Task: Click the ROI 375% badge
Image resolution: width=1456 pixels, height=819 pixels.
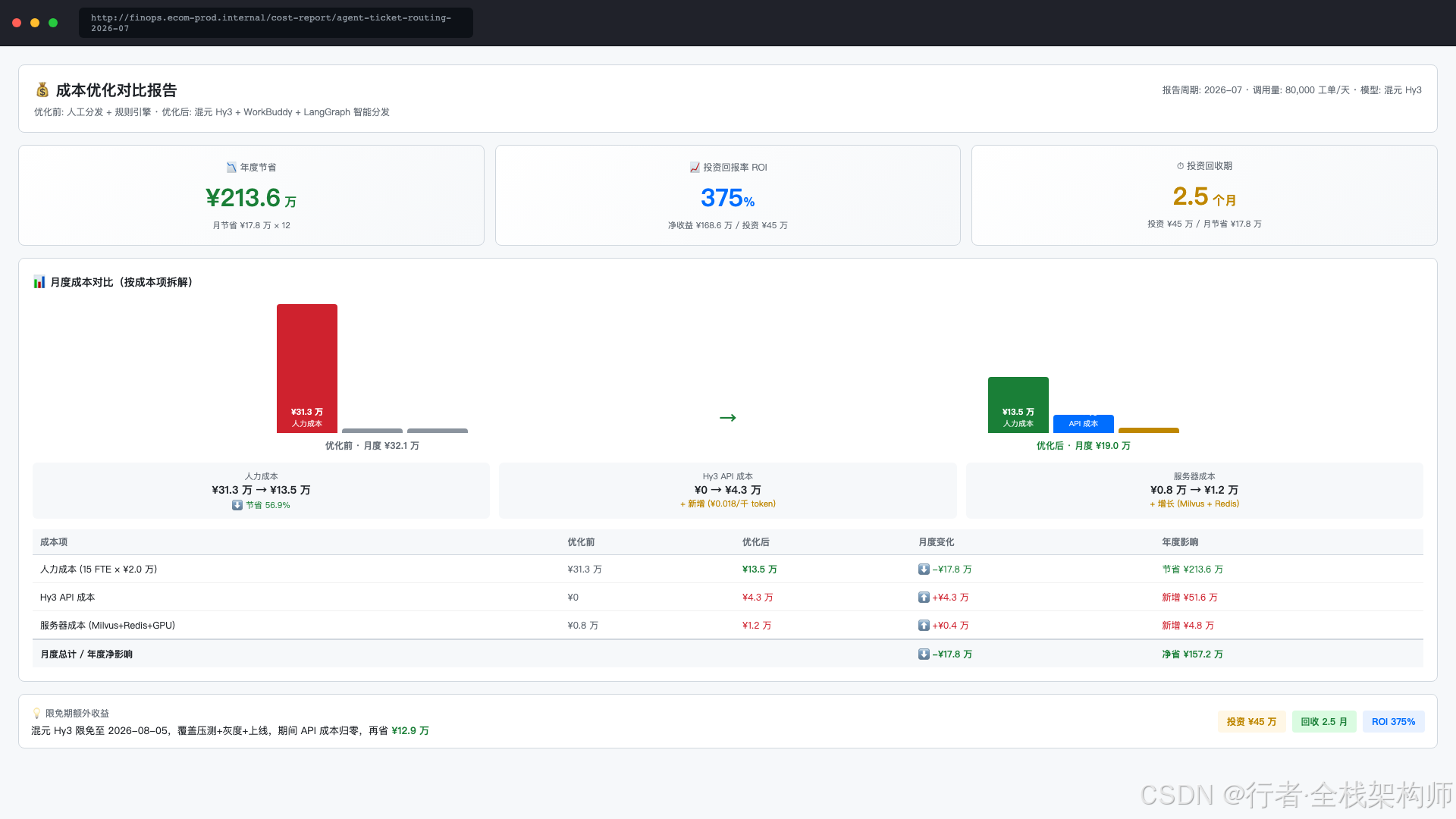Action: coord(1394,722)
